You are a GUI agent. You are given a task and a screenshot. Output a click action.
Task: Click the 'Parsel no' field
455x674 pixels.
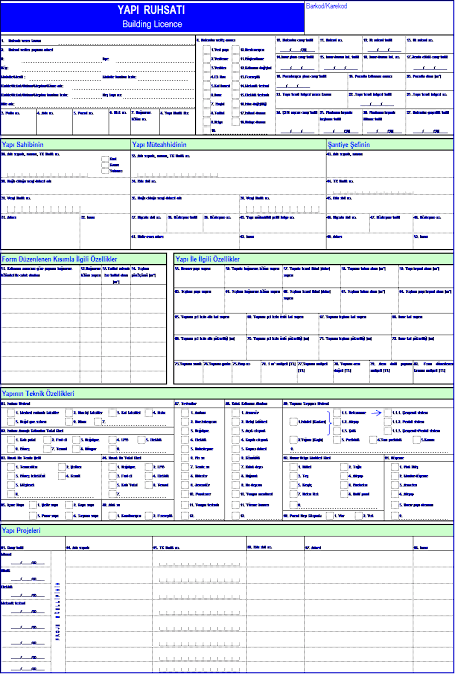click(x=90, y=122)
